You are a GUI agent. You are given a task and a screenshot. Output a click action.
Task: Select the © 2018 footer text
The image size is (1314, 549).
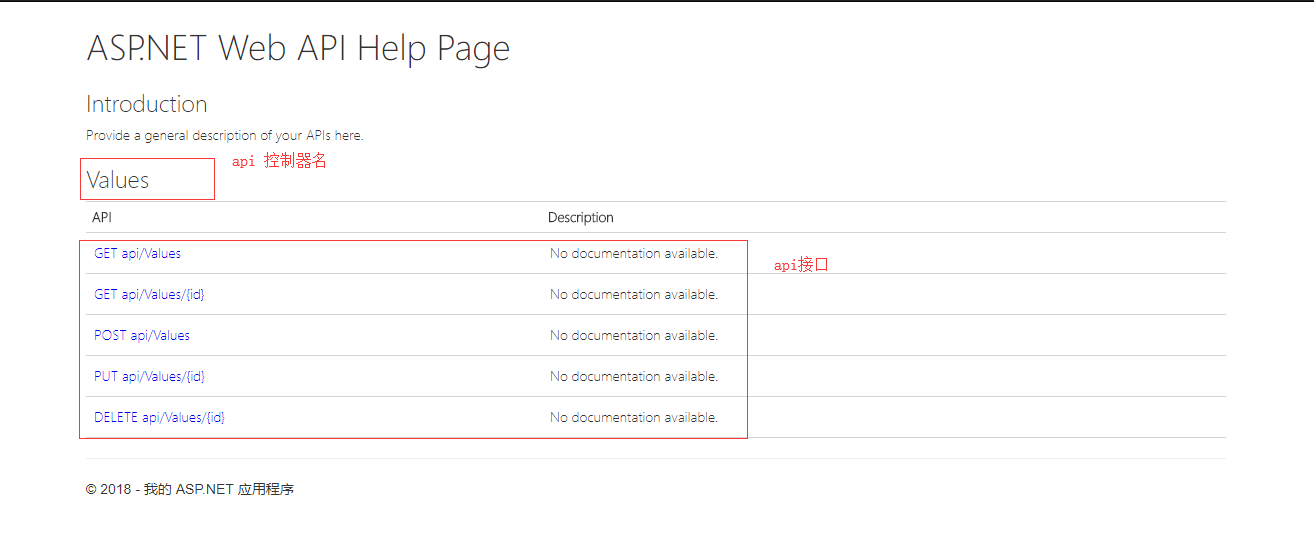pos(190,490)
